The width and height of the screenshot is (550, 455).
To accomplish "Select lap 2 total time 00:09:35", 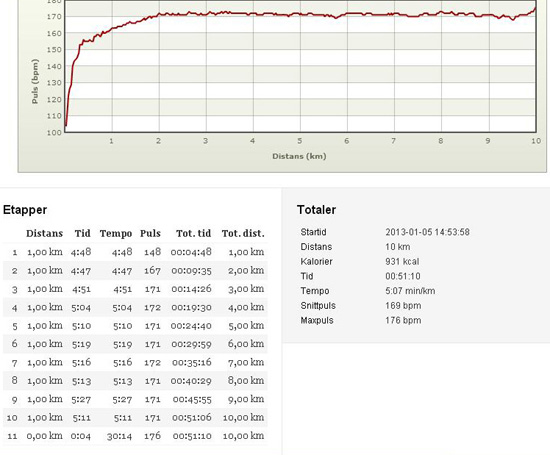I will click(191, 271).
